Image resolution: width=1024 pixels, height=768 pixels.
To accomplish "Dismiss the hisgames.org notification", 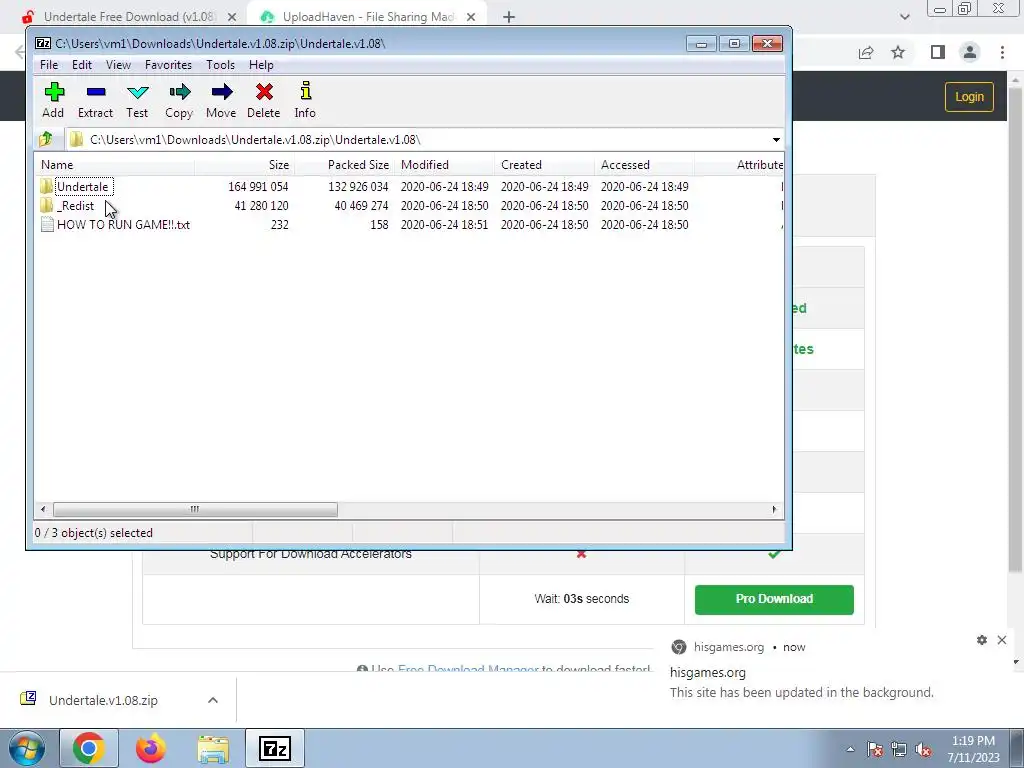I will (x=1002, y=640).
